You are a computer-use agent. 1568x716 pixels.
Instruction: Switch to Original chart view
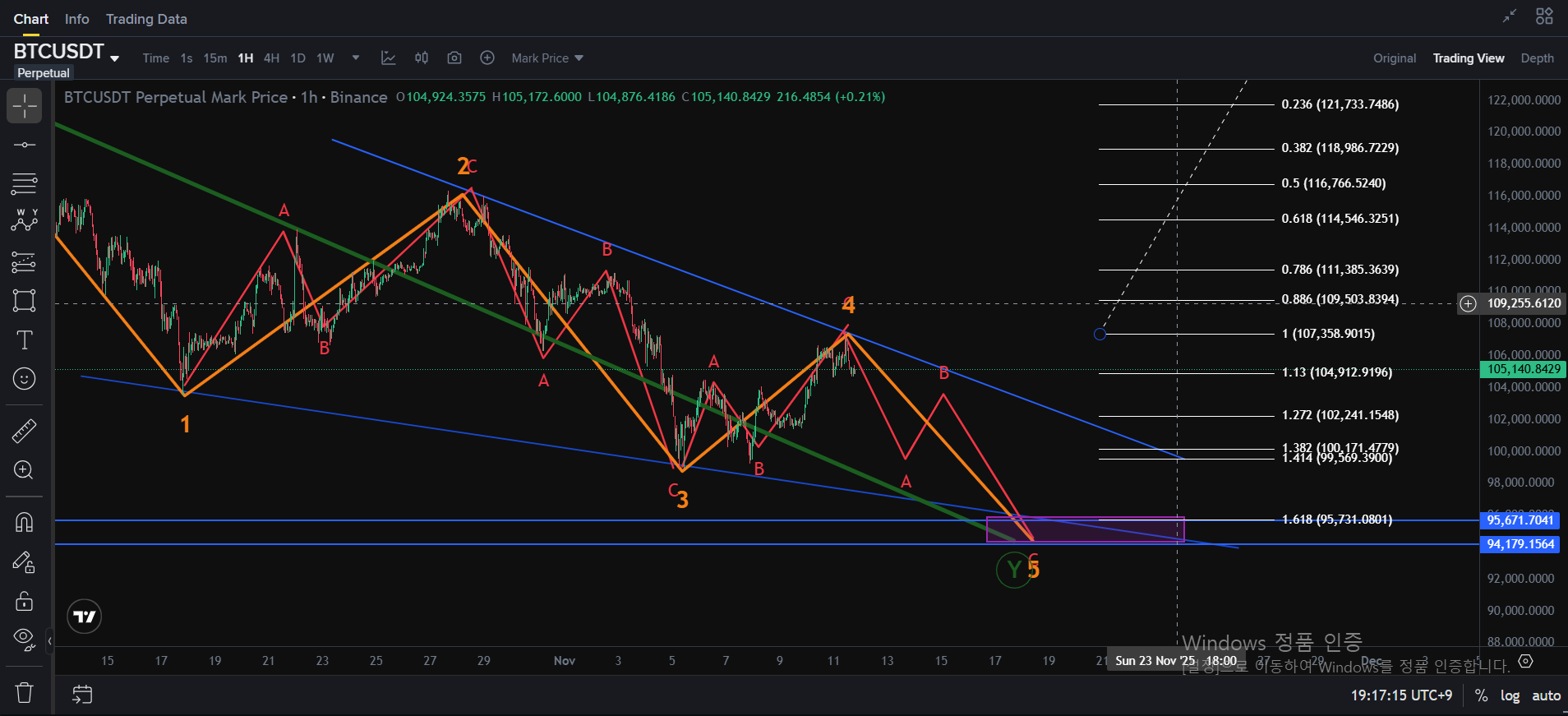(1395, 58)
